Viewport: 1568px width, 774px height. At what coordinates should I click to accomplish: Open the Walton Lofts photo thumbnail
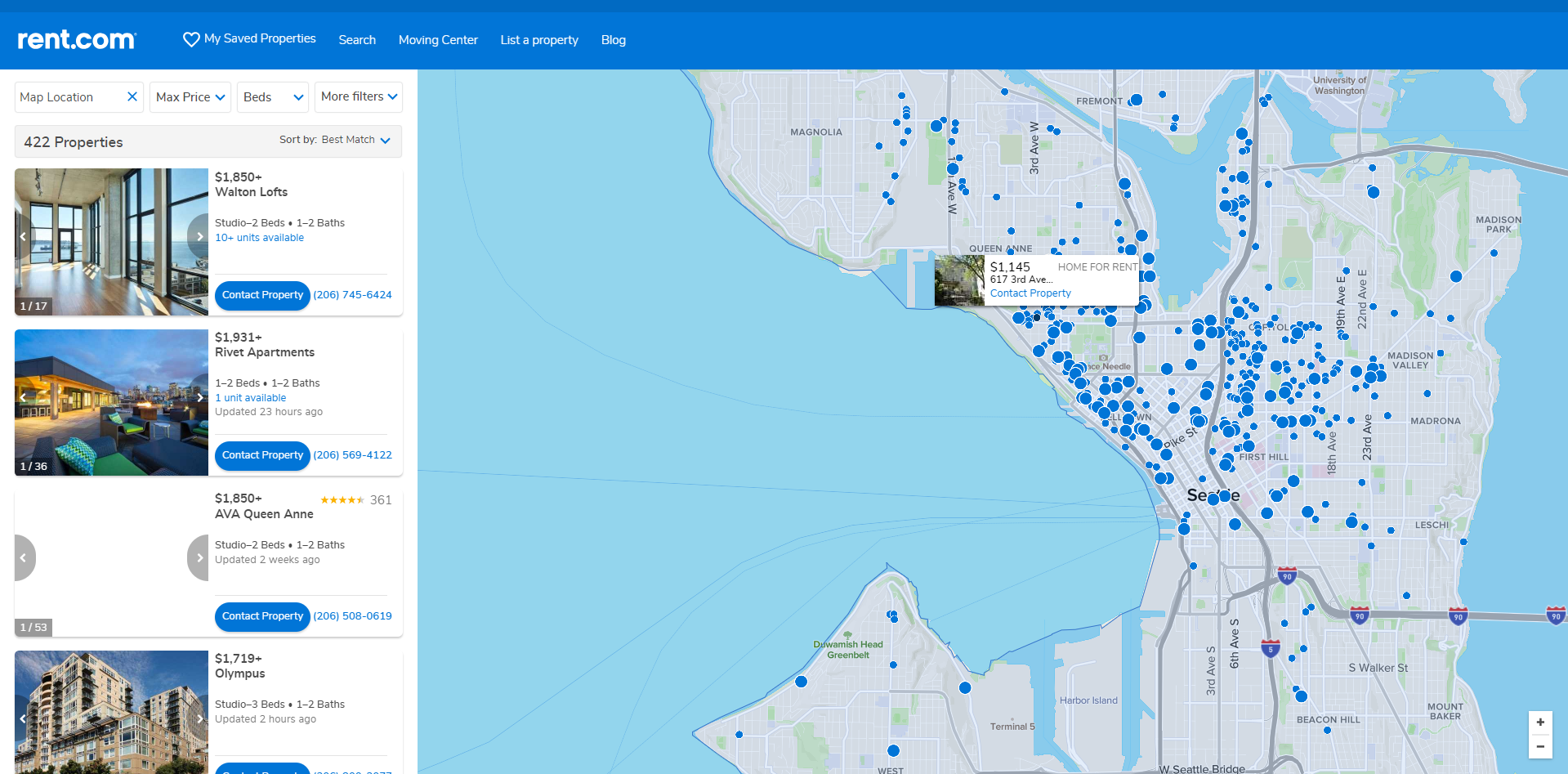tap(111, 241)
